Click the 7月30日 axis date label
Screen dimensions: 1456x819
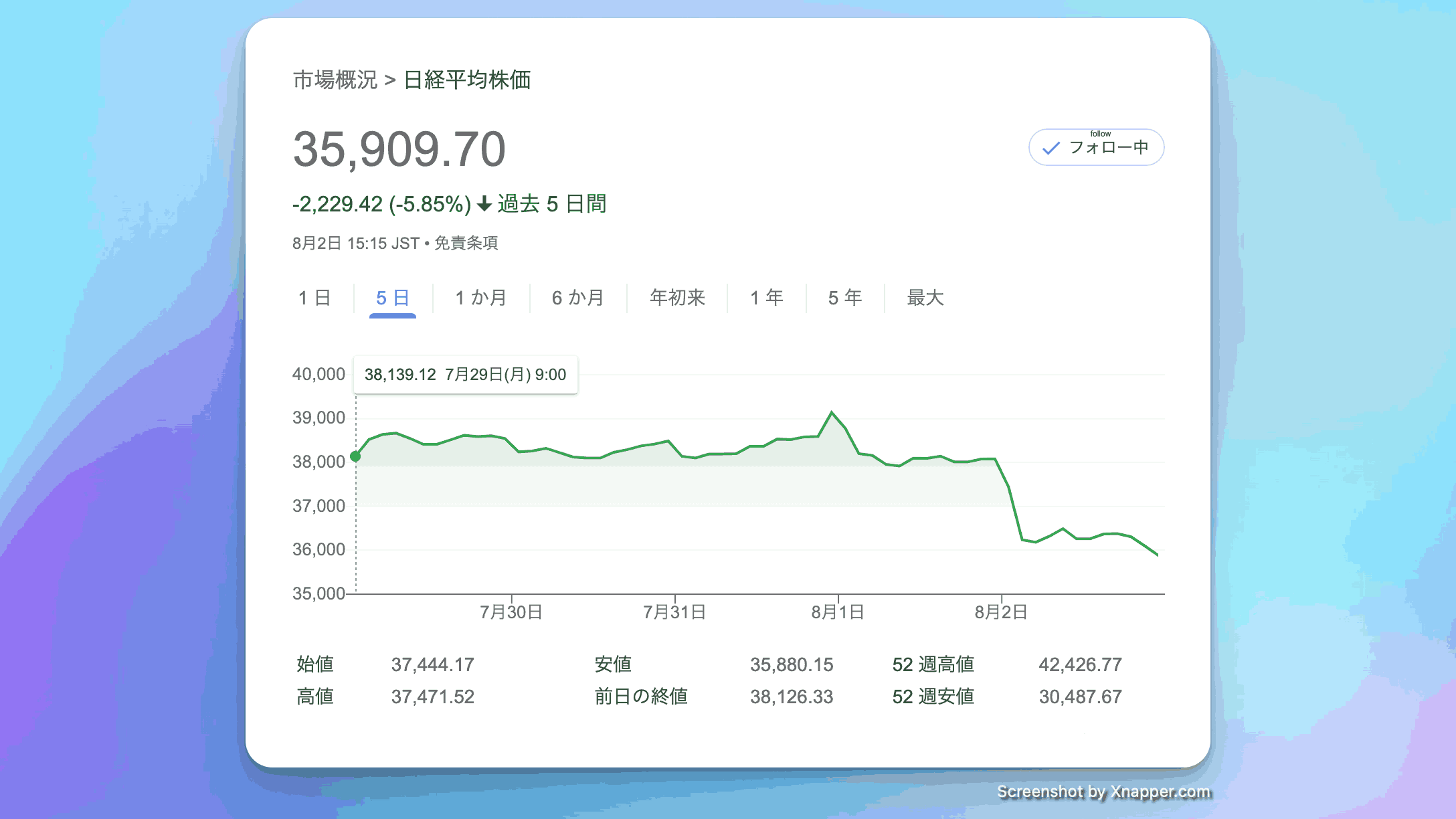coord(511,612)
